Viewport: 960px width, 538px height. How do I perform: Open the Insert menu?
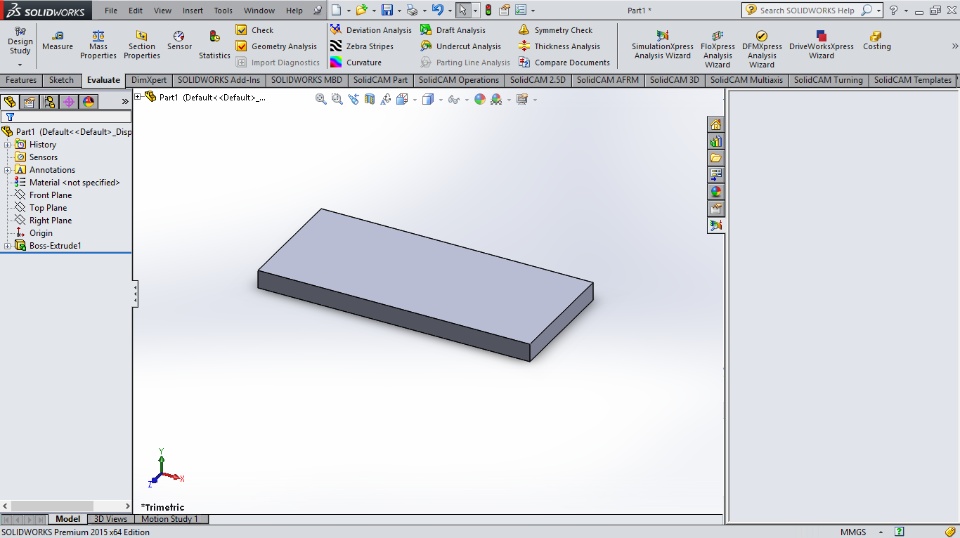192,10
